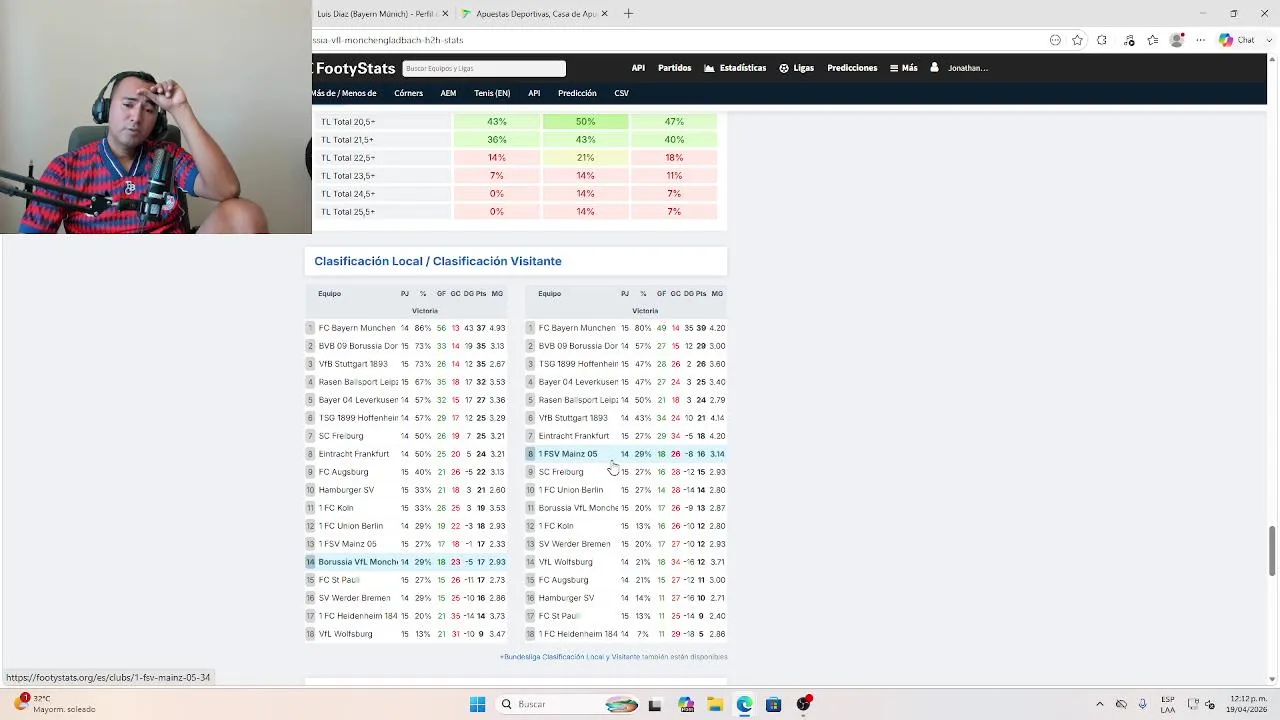
Task: Click the page vertical scrollbar thumb
Action: [x=1272, y=551]
